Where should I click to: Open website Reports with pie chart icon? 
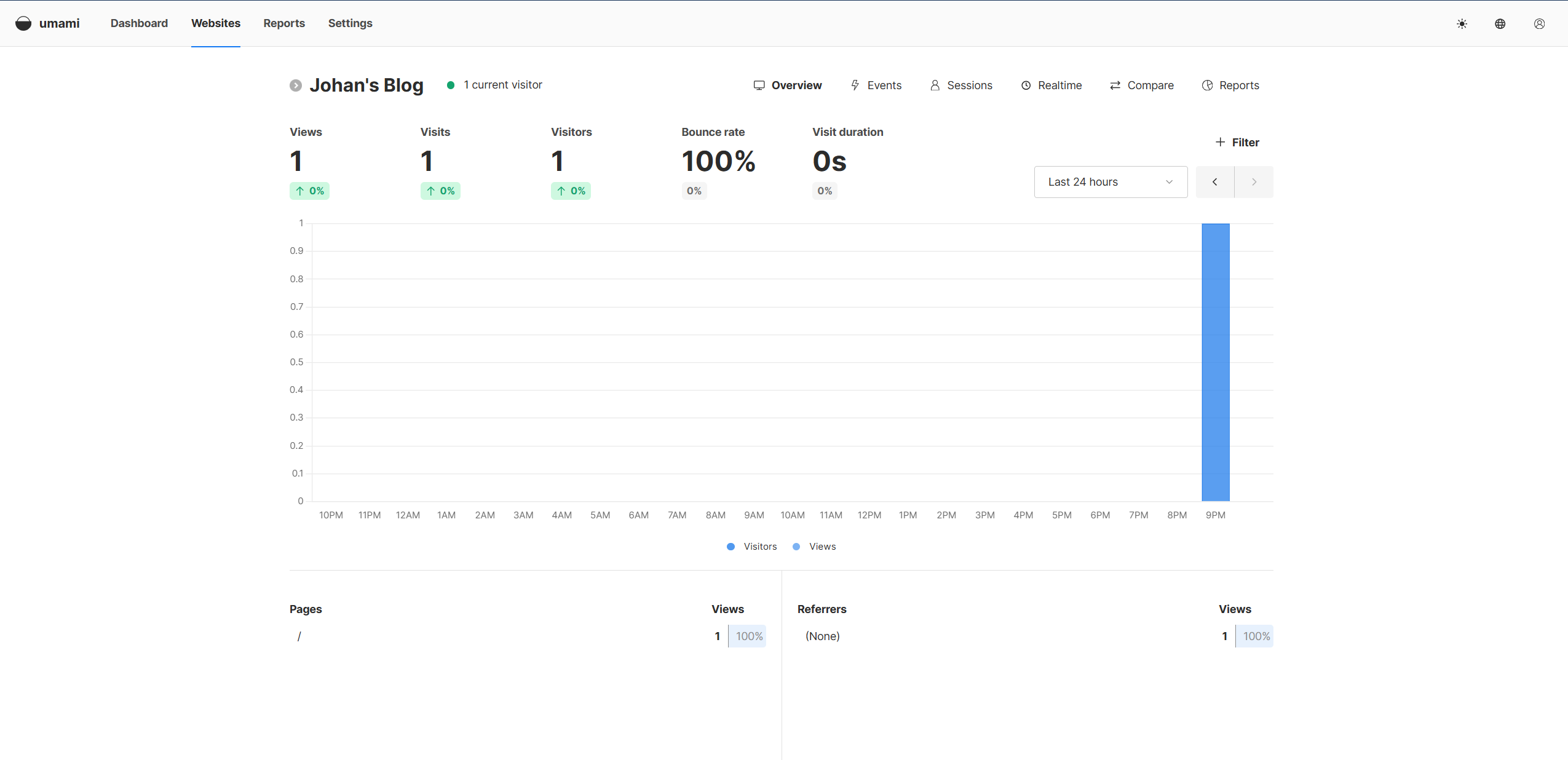tap(1230, 85)
